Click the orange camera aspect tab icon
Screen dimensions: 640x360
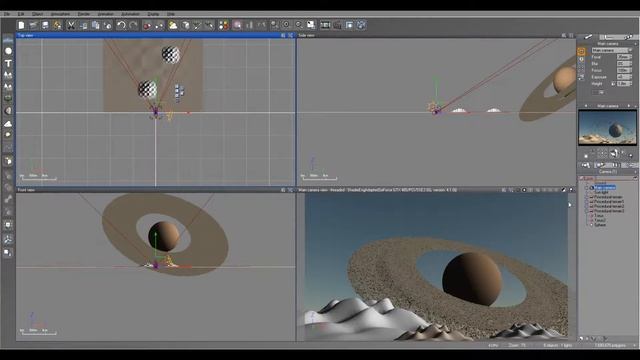point(581,51)
